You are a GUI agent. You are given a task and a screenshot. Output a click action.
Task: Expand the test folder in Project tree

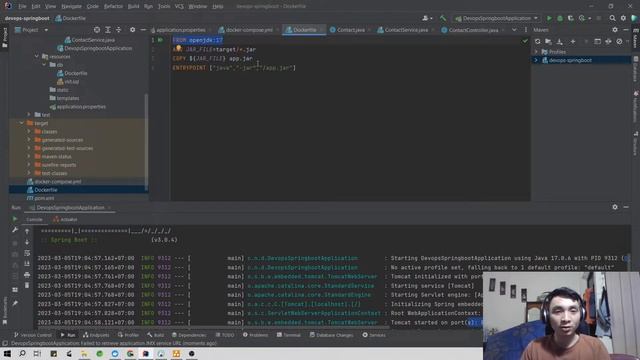click(x=29, y=115)
